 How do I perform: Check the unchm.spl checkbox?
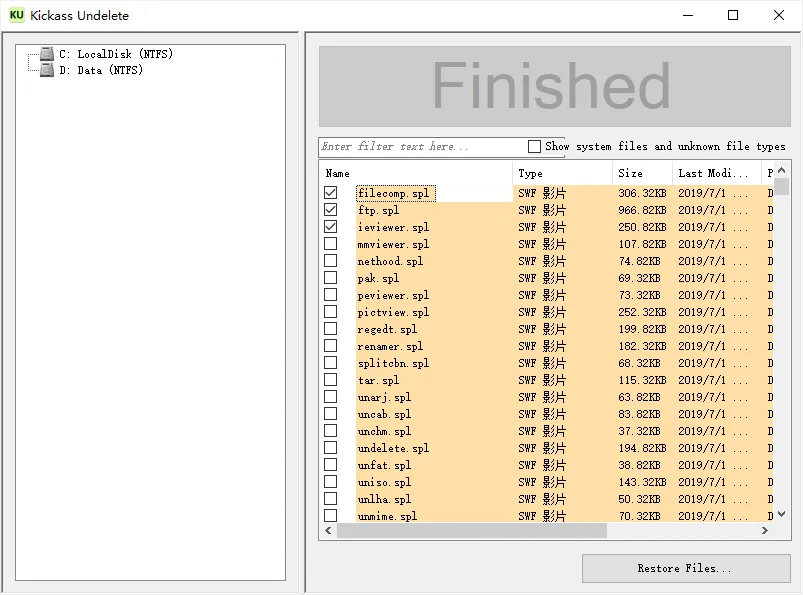click(331, 431)
